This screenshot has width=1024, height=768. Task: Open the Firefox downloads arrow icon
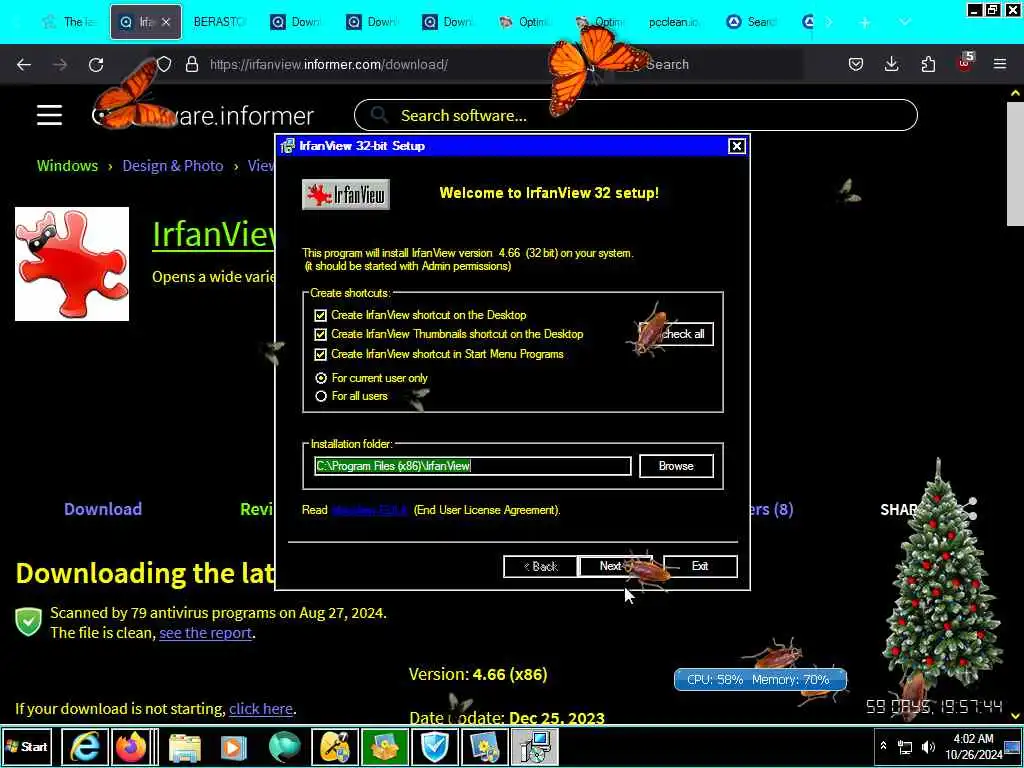point(891,64)
